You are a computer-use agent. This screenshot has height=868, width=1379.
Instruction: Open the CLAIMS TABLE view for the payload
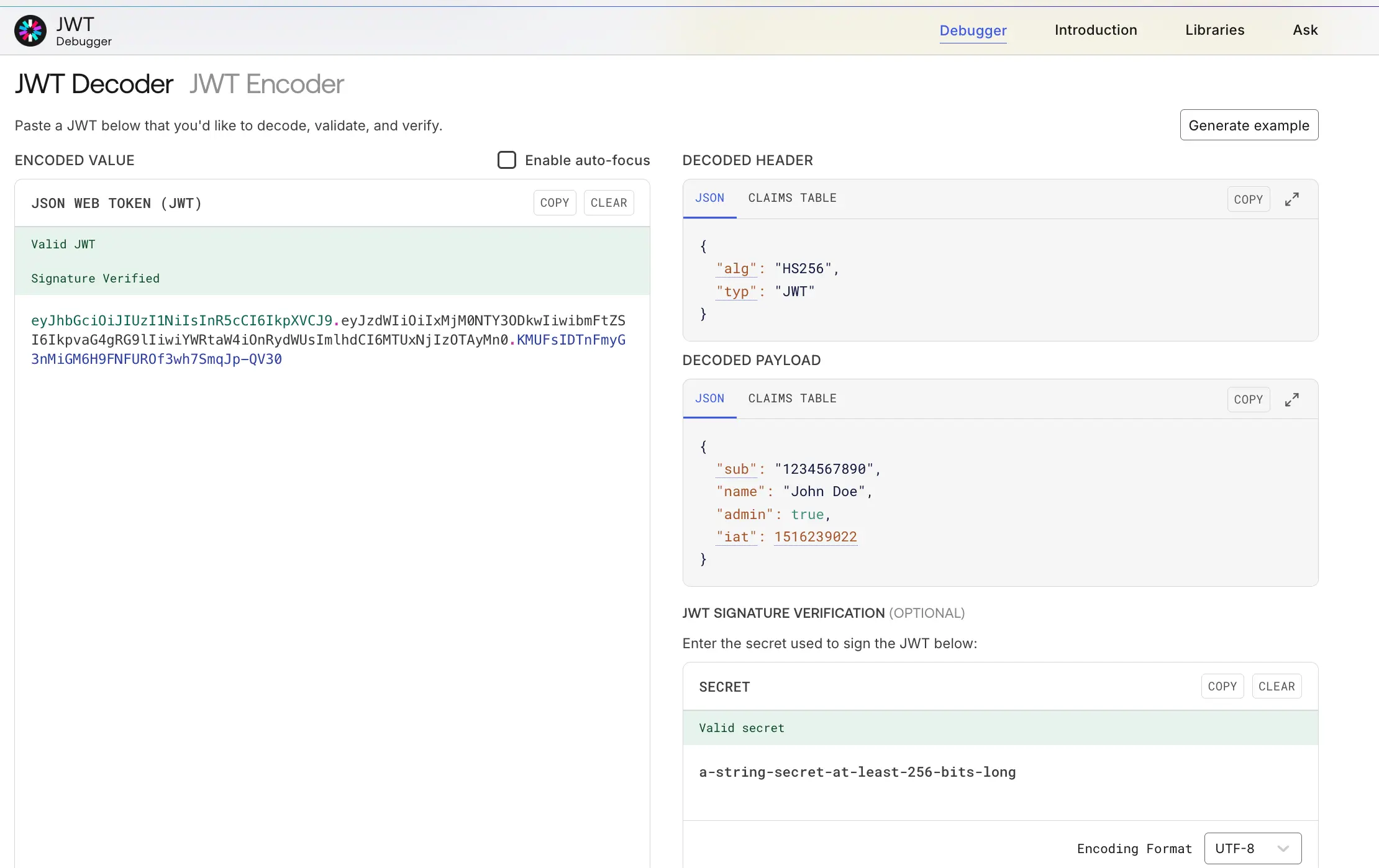tap(791, 398)
